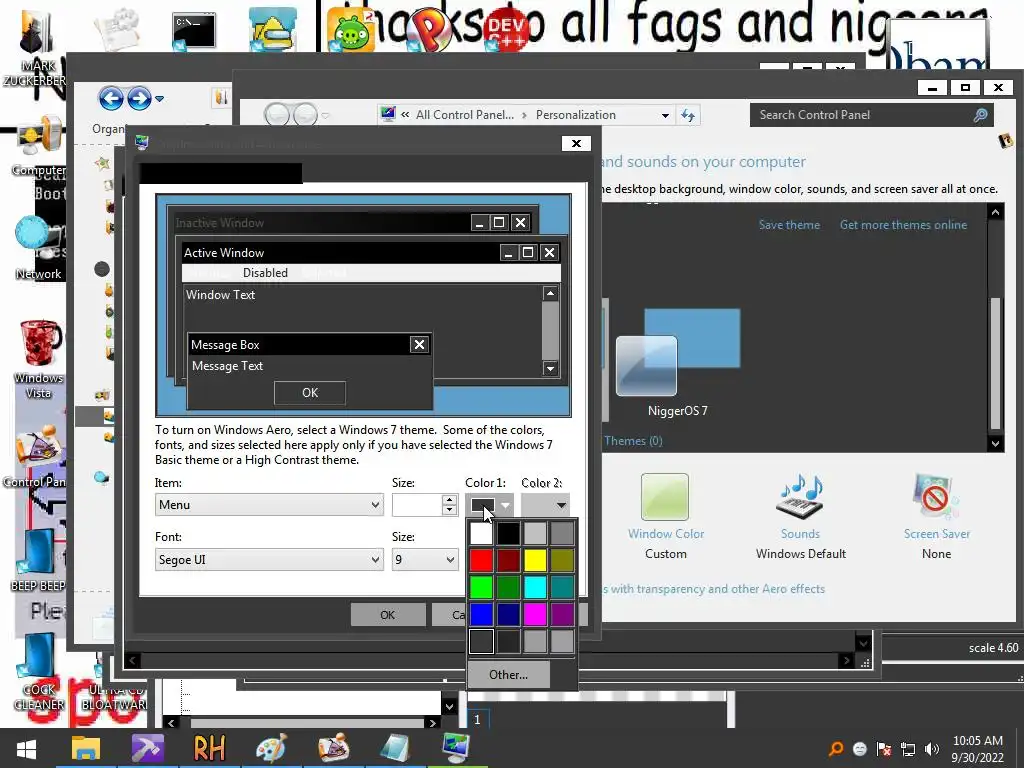Open the command prompt desktop icon
Image resolution: width=1024 pixels, height=768 pixels.
coord(194,31)
